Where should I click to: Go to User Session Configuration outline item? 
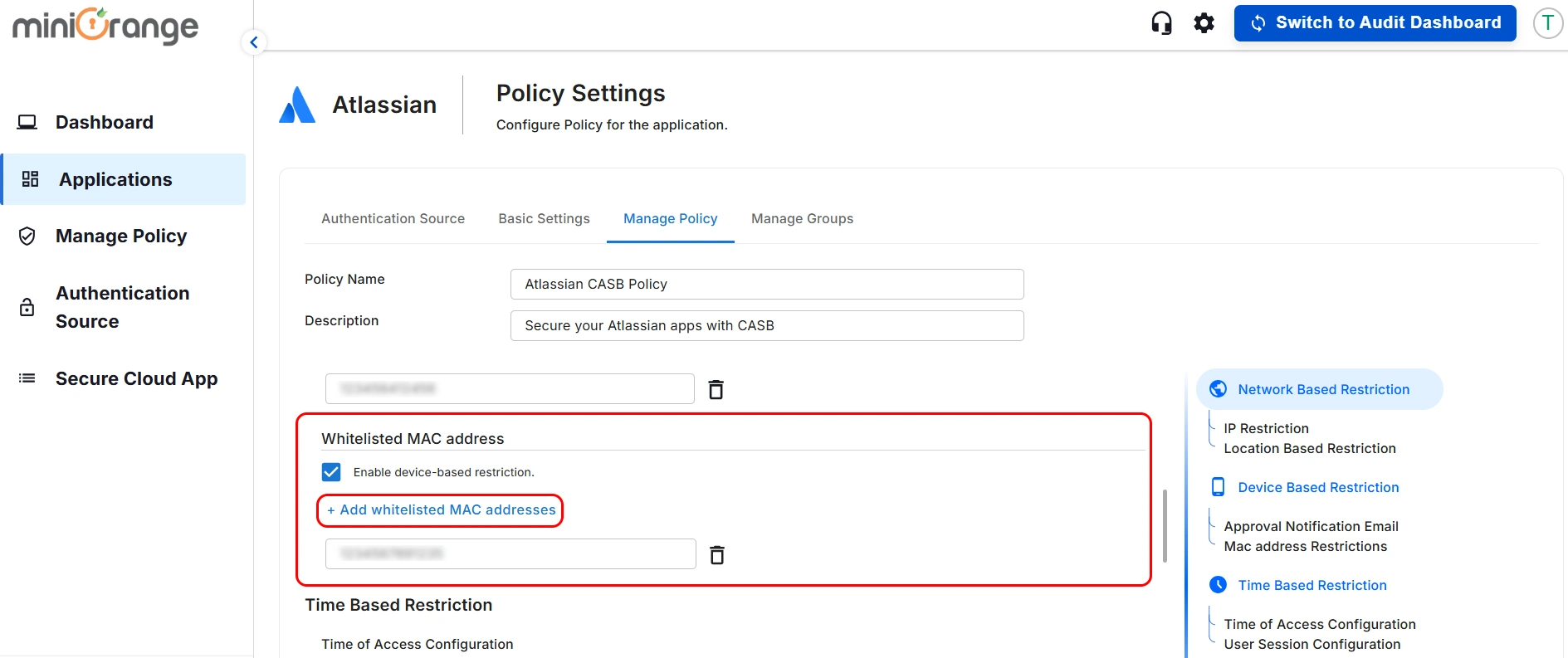[1312, 645]
